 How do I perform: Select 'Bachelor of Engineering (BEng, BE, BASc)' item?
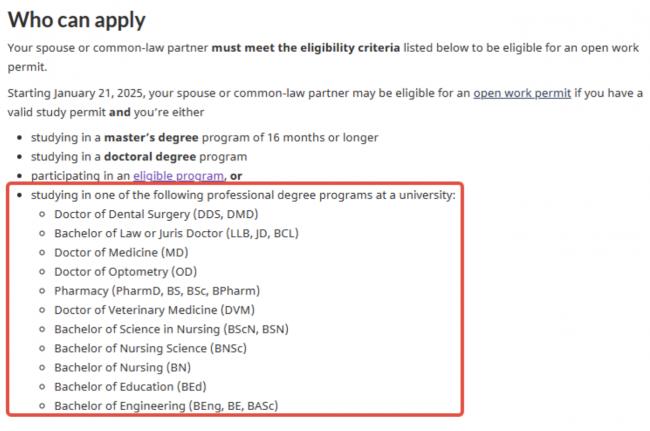tap(166, 406)
